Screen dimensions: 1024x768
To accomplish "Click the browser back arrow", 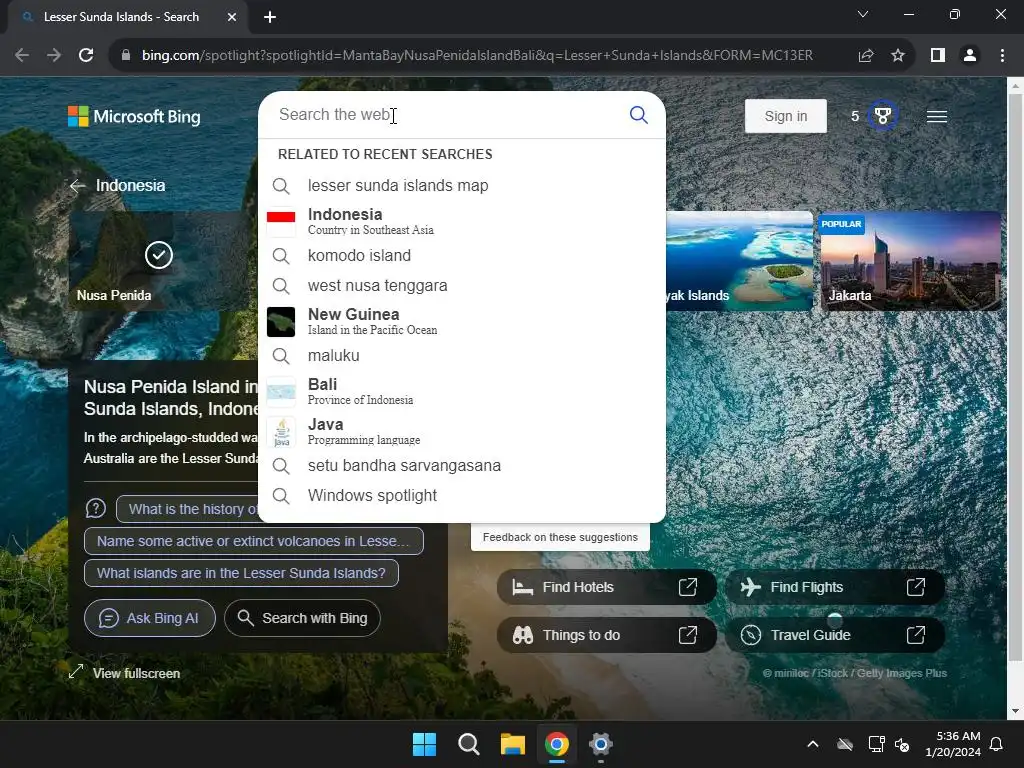I will pyautogui.click(x=22, y=55).
